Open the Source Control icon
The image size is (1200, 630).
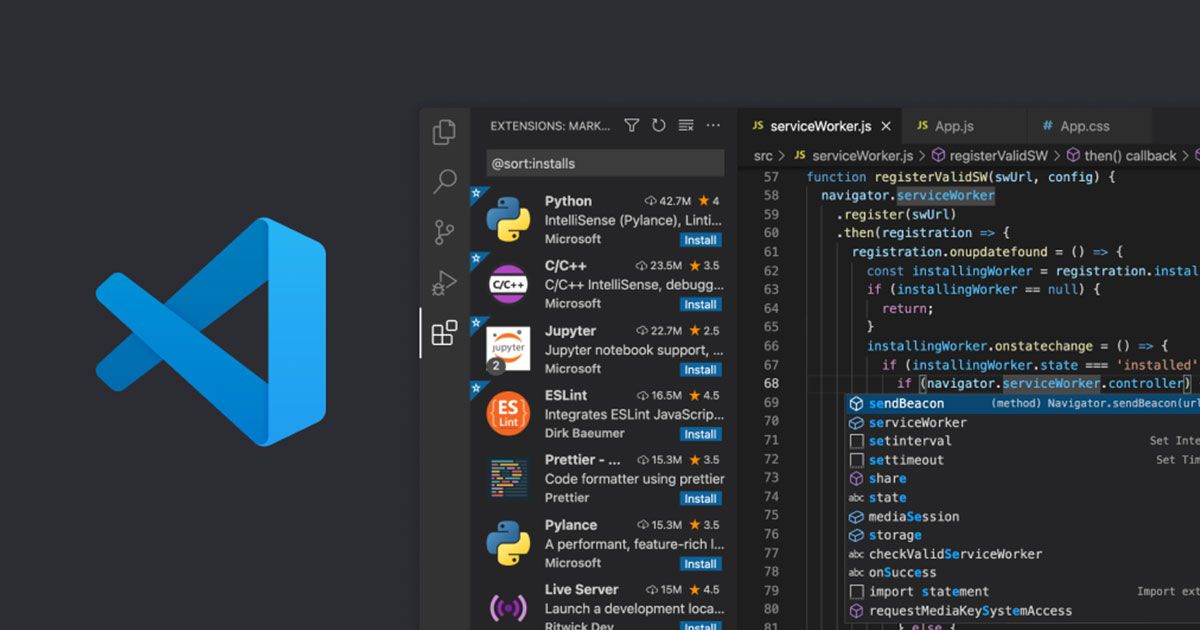click(443, 231)
